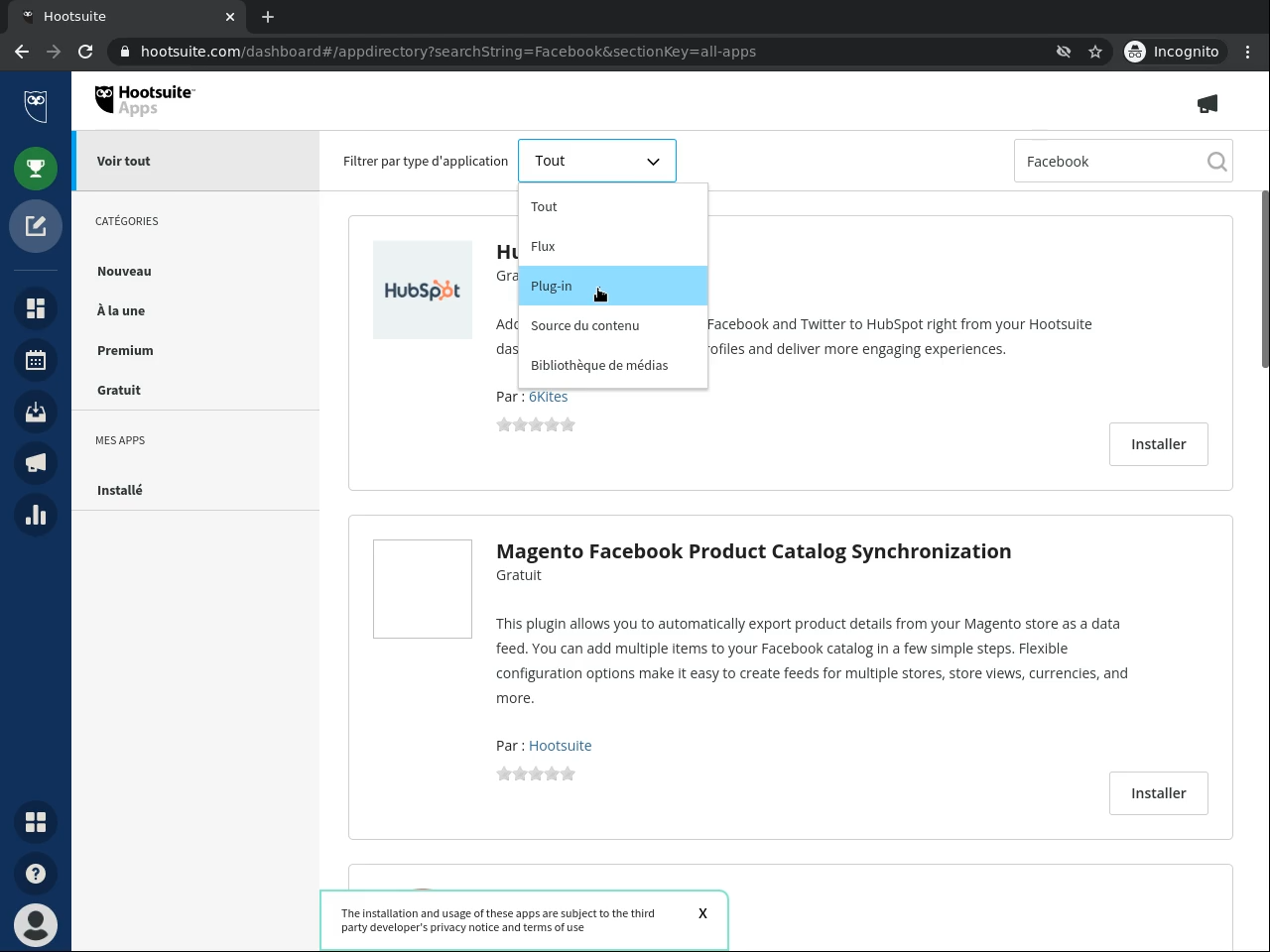
Task: Expand the application type filter dropdown
Action: click(x=596, y=161)
